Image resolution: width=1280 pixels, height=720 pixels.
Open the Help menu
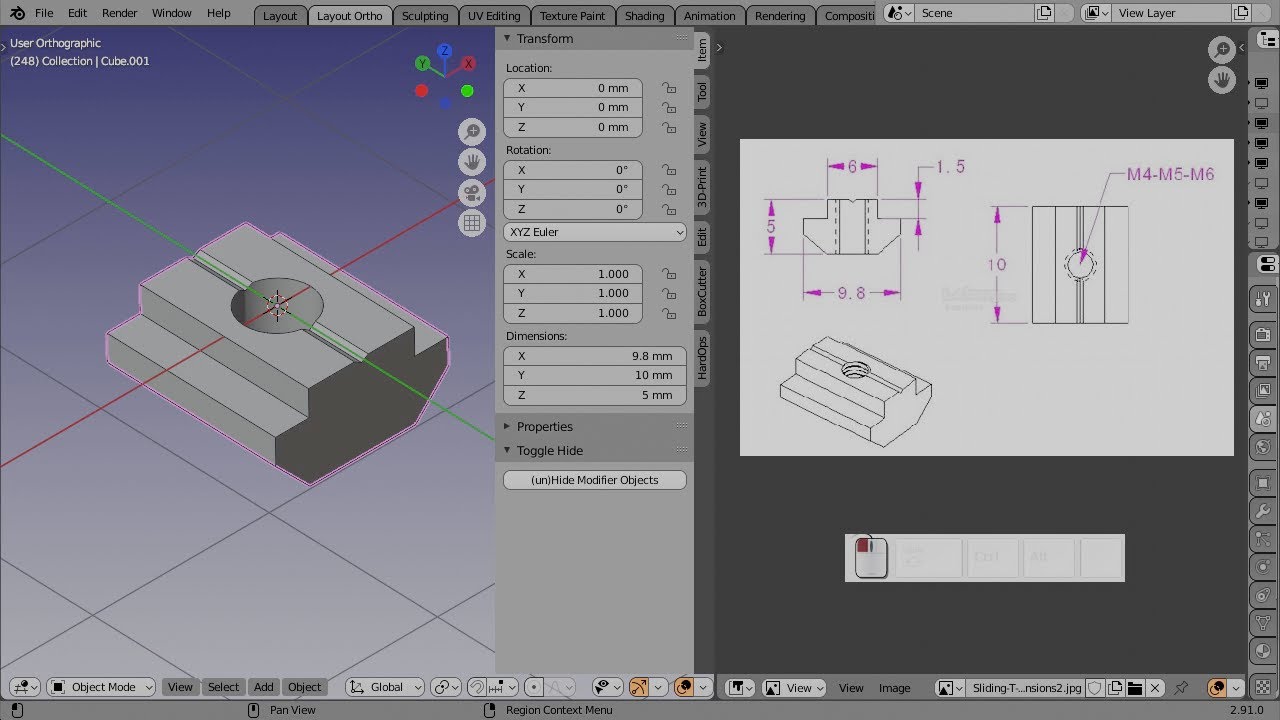click(x=219, y=13)
